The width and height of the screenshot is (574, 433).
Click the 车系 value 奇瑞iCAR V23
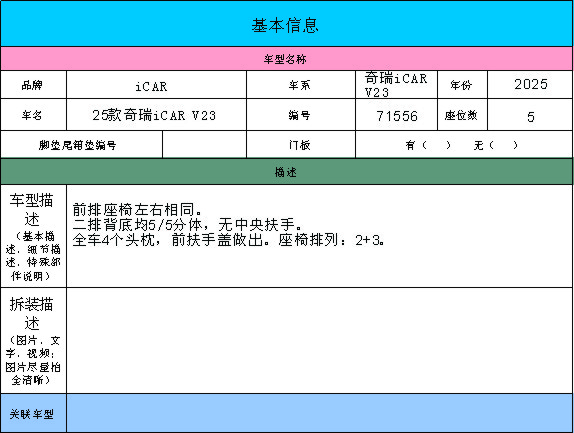point(396,85)
